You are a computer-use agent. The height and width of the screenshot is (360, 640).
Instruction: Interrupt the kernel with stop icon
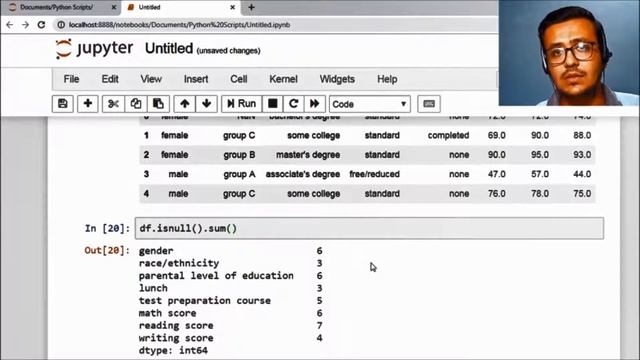tap(273, 104)
